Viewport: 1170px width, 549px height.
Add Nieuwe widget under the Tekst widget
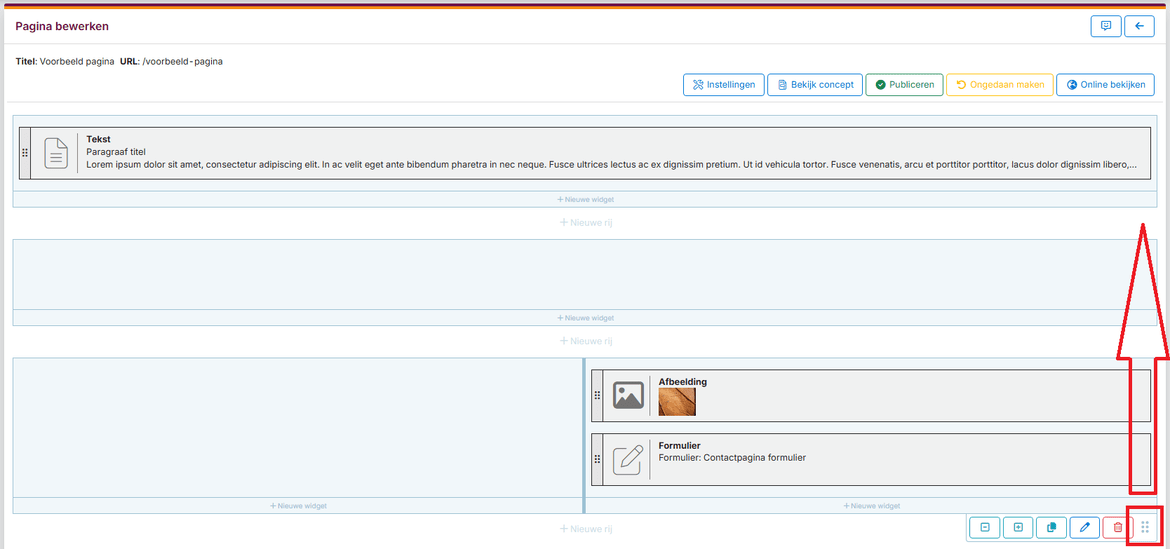585,199
